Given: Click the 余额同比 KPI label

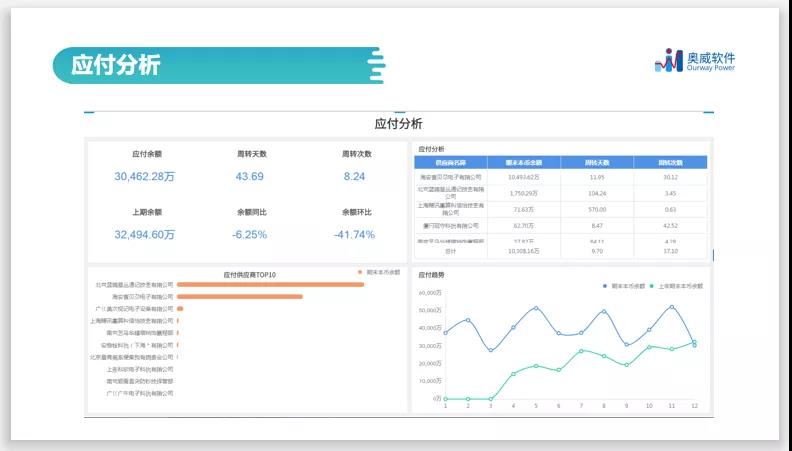Looking at the screenshot, I should pos(252,212).
